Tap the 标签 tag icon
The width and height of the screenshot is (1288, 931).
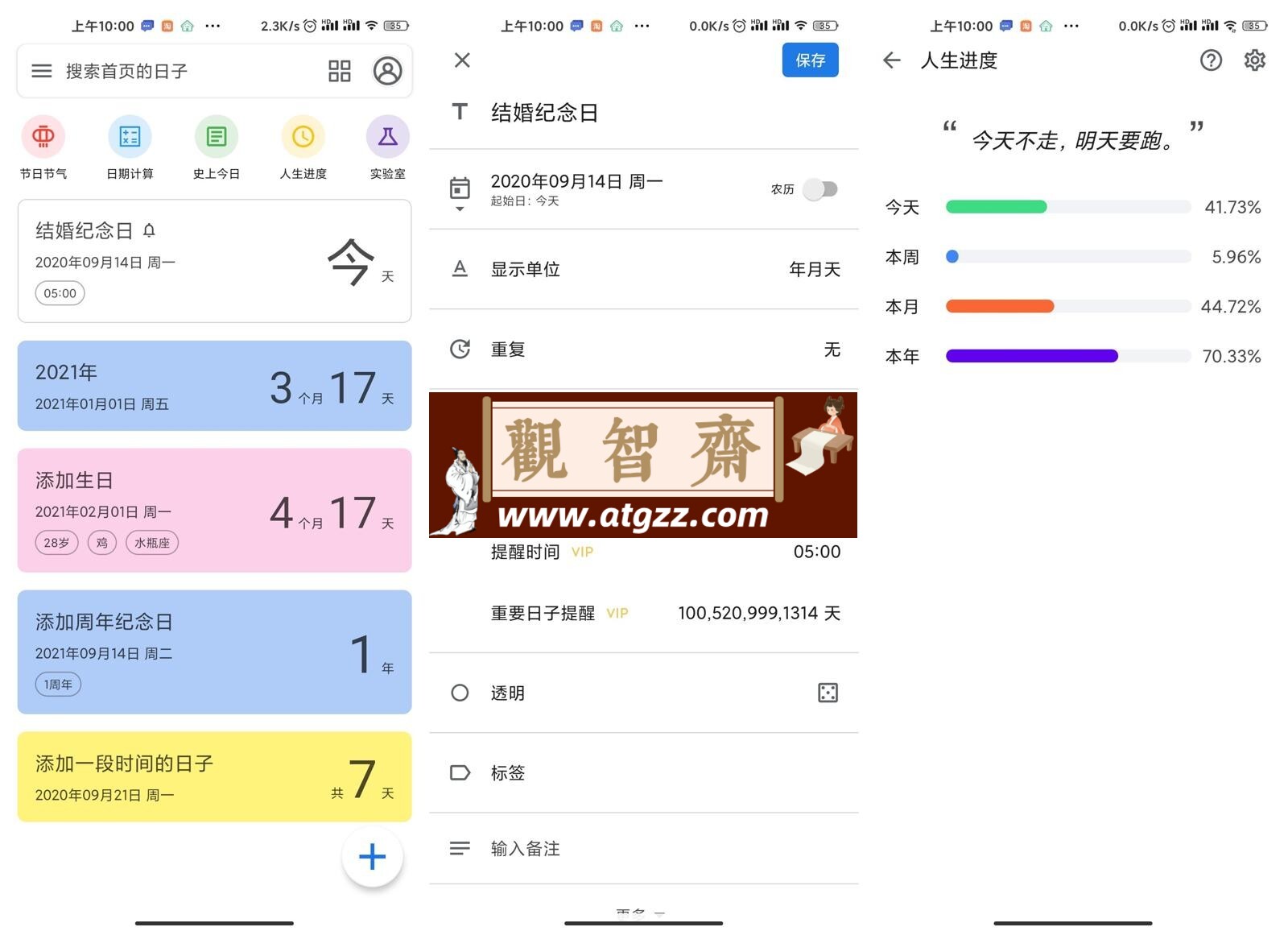pos(460,773)
